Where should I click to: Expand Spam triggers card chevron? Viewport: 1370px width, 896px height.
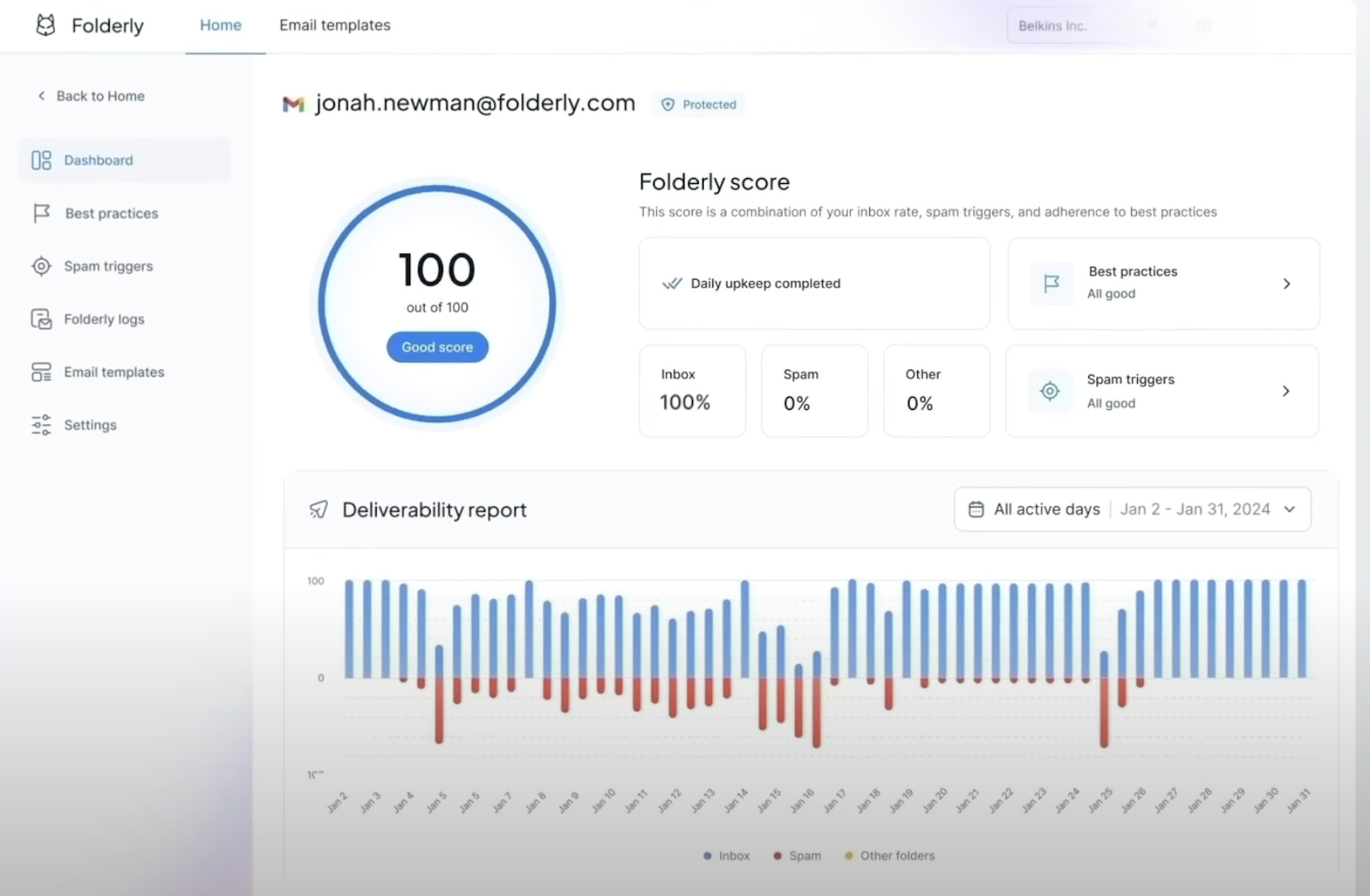[1285, 391]
